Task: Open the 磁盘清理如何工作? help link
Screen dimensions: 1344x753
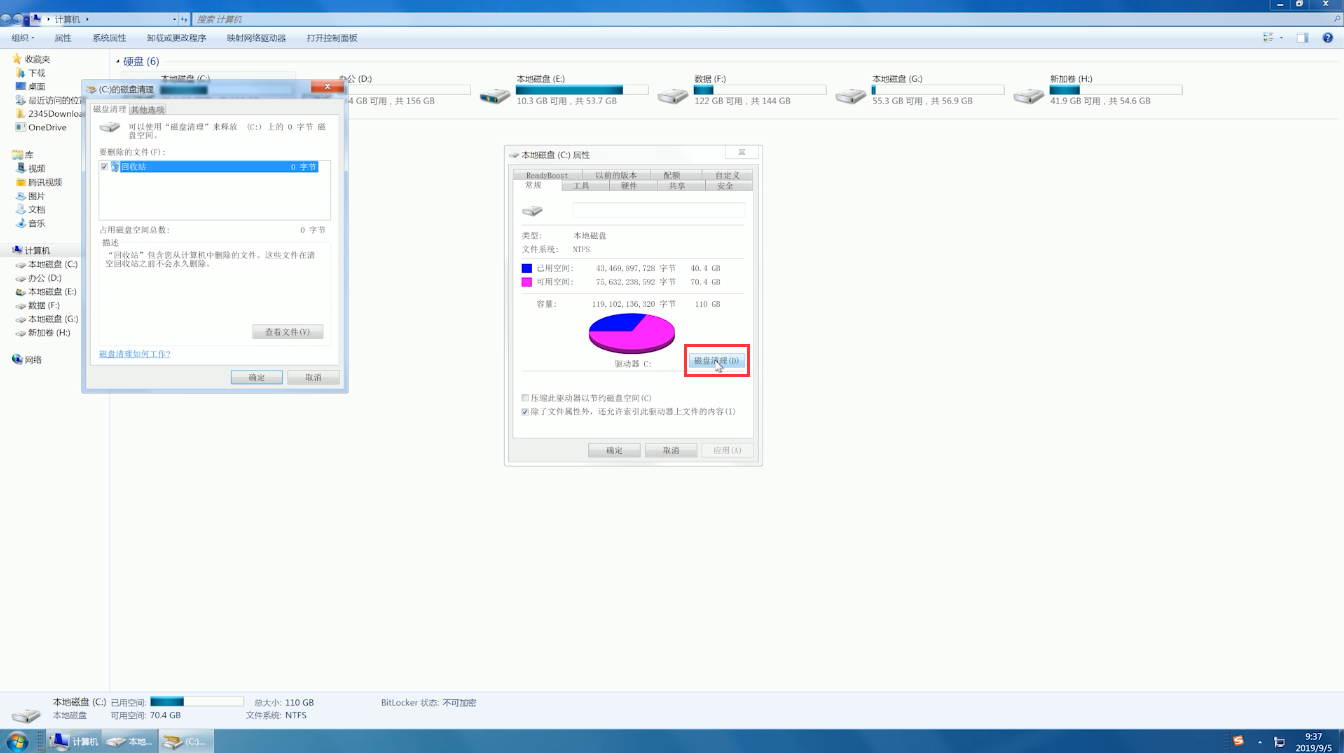Action: point(135,354)
